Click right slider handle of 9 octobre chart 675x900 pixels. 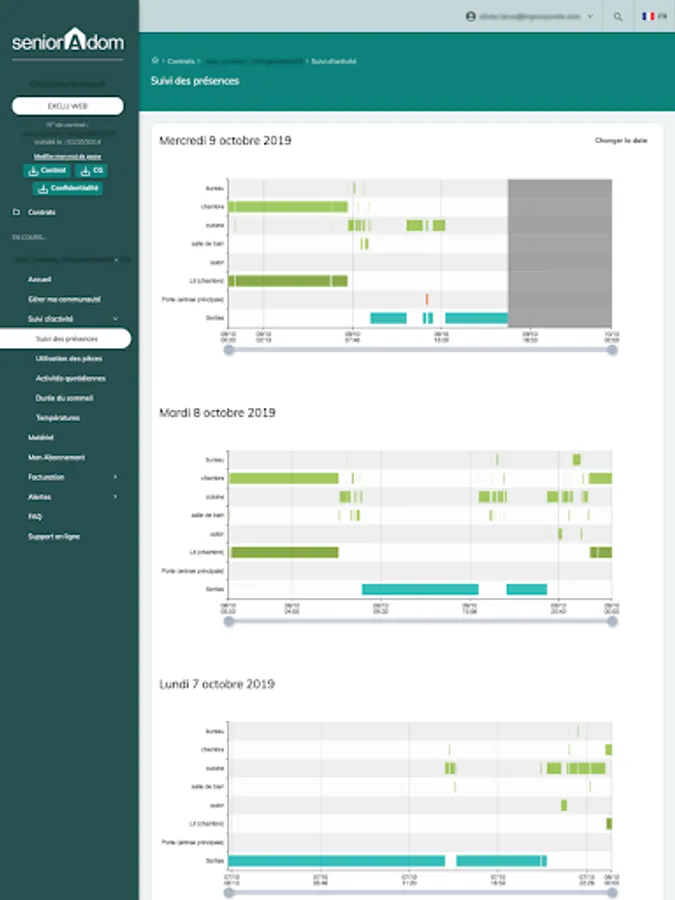click(612, 350)
